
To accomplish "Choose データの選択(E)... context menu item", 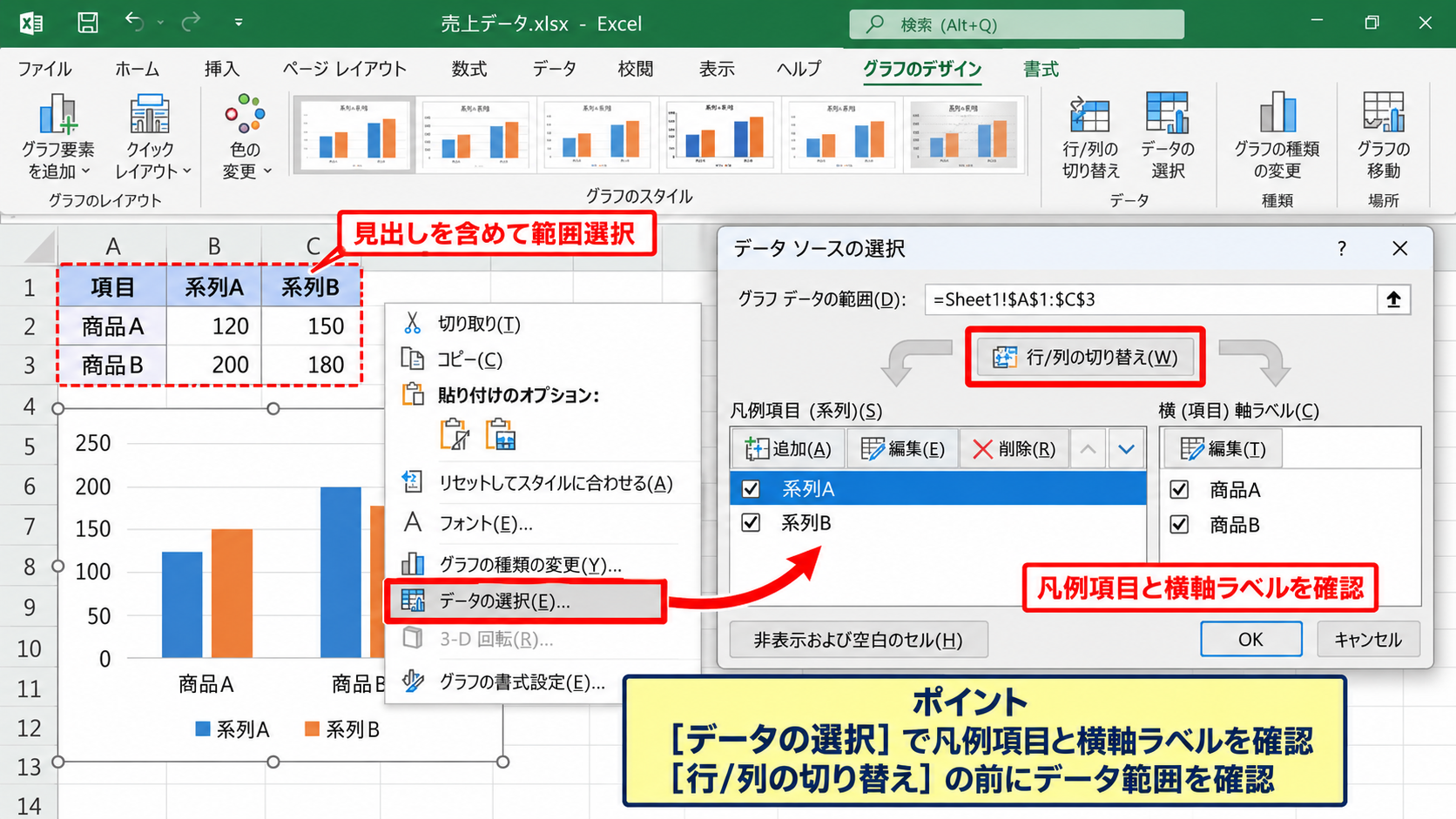I will click(x=525, y=601).
